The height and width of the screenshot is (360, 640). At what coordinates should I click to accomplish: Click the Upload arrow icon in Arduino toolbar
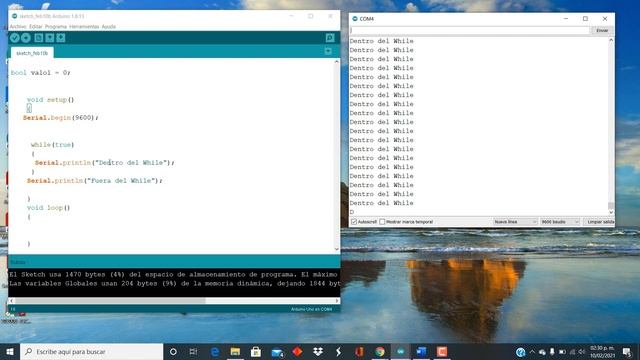[26, 38]
